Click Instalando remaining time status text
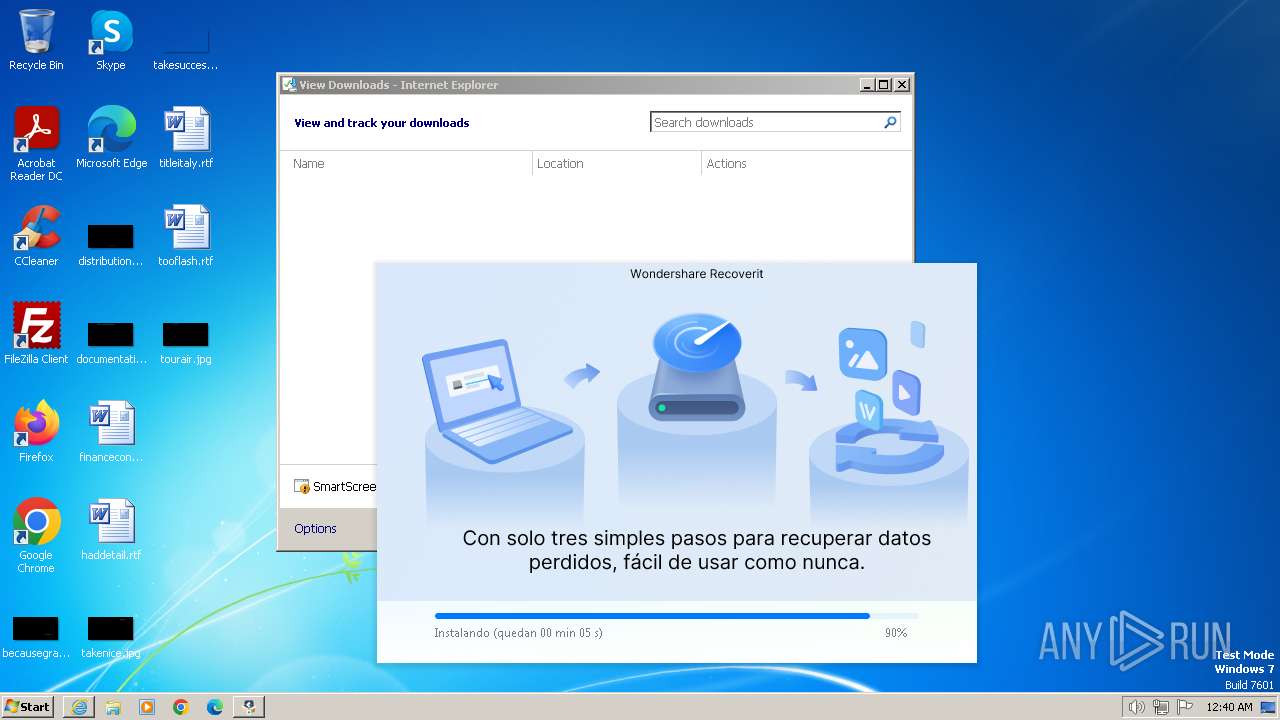1280x720 pixels. pos(518,633)
